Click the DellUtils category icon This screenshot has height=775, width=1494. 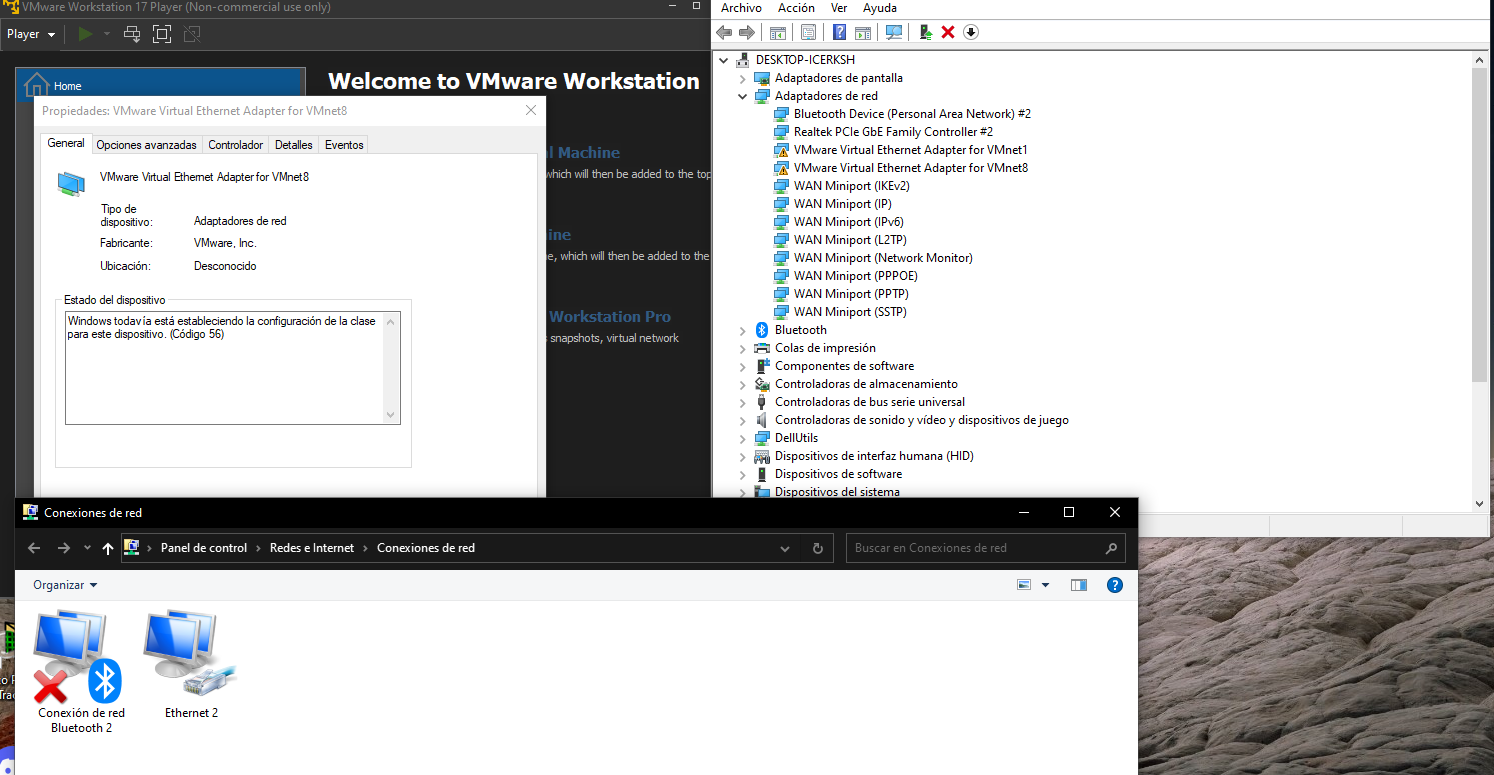coord(762,438)
